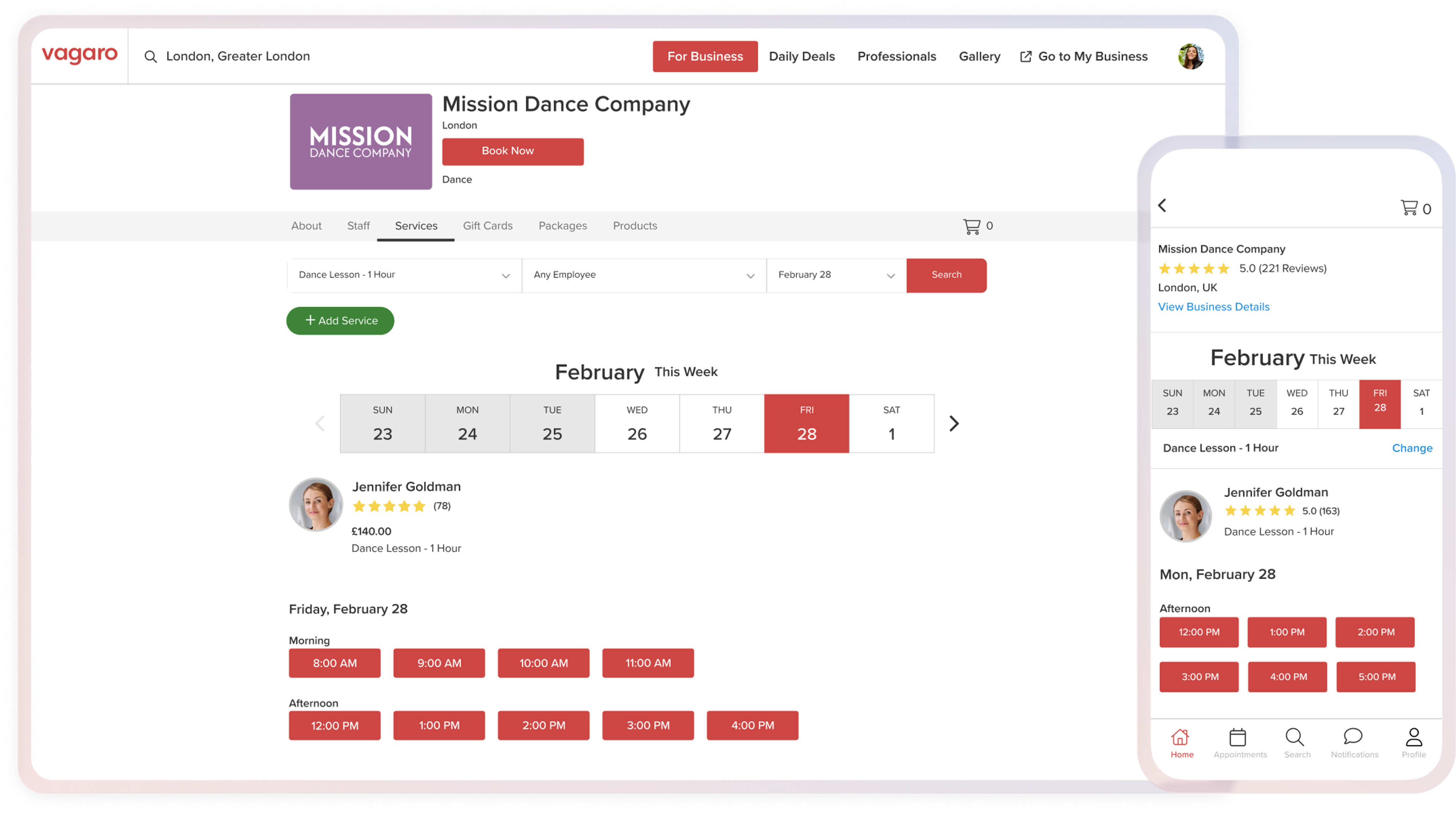Open the About tab

tap(306, 226)
